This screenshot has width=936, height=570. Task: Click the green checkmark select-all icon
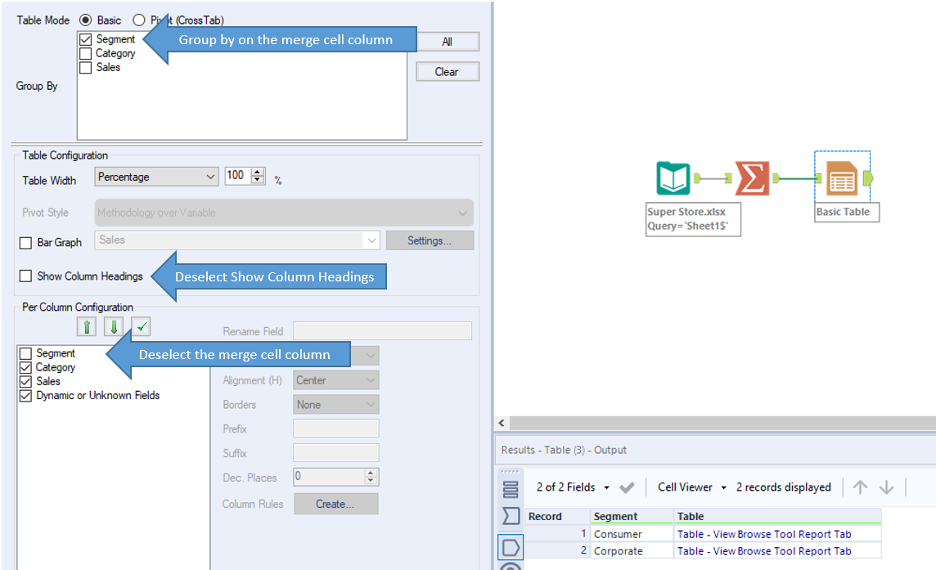pos(141,326)
